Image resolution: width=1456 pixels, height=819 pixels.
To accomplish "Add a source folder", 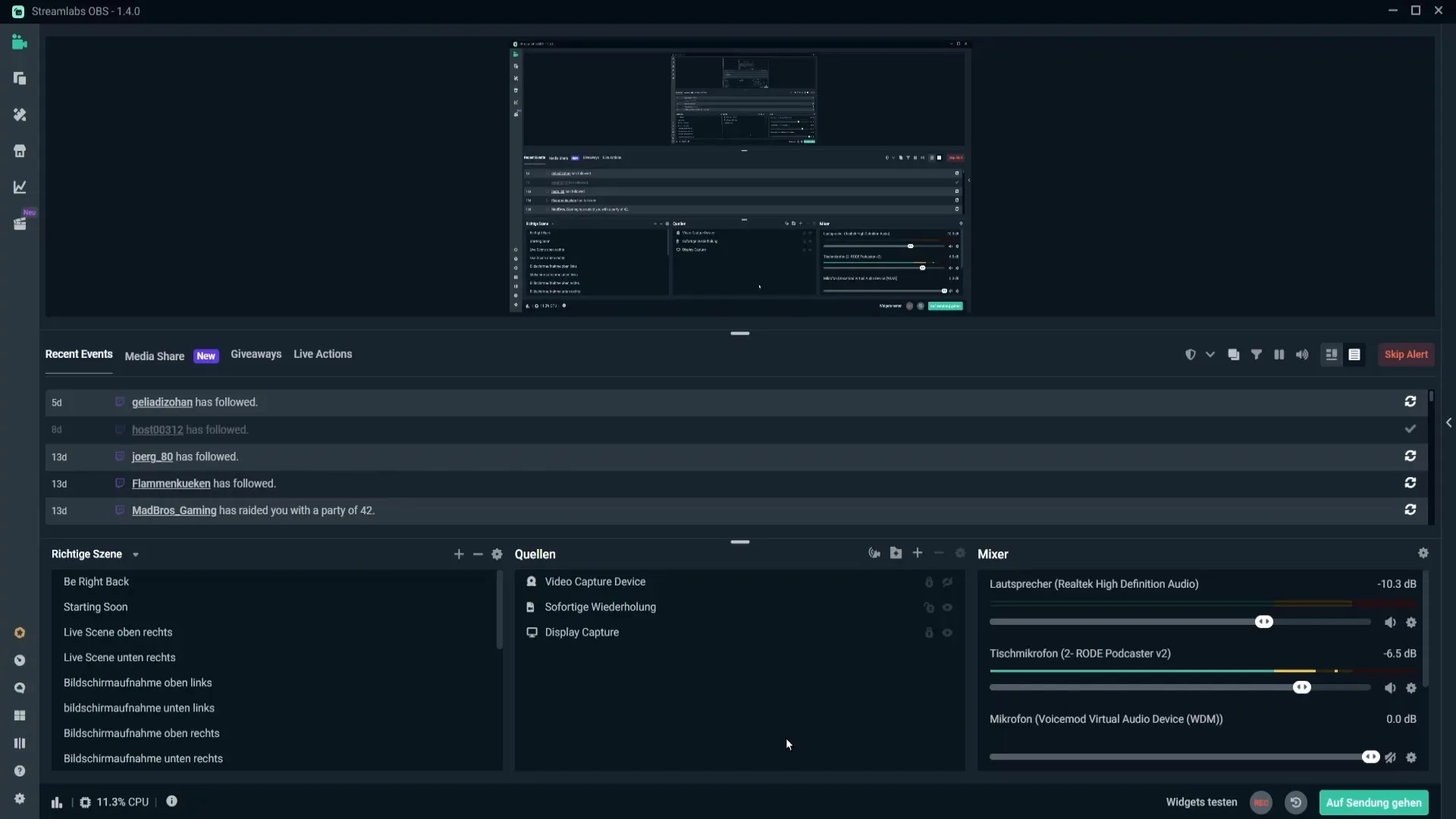I will pos(896,554).
